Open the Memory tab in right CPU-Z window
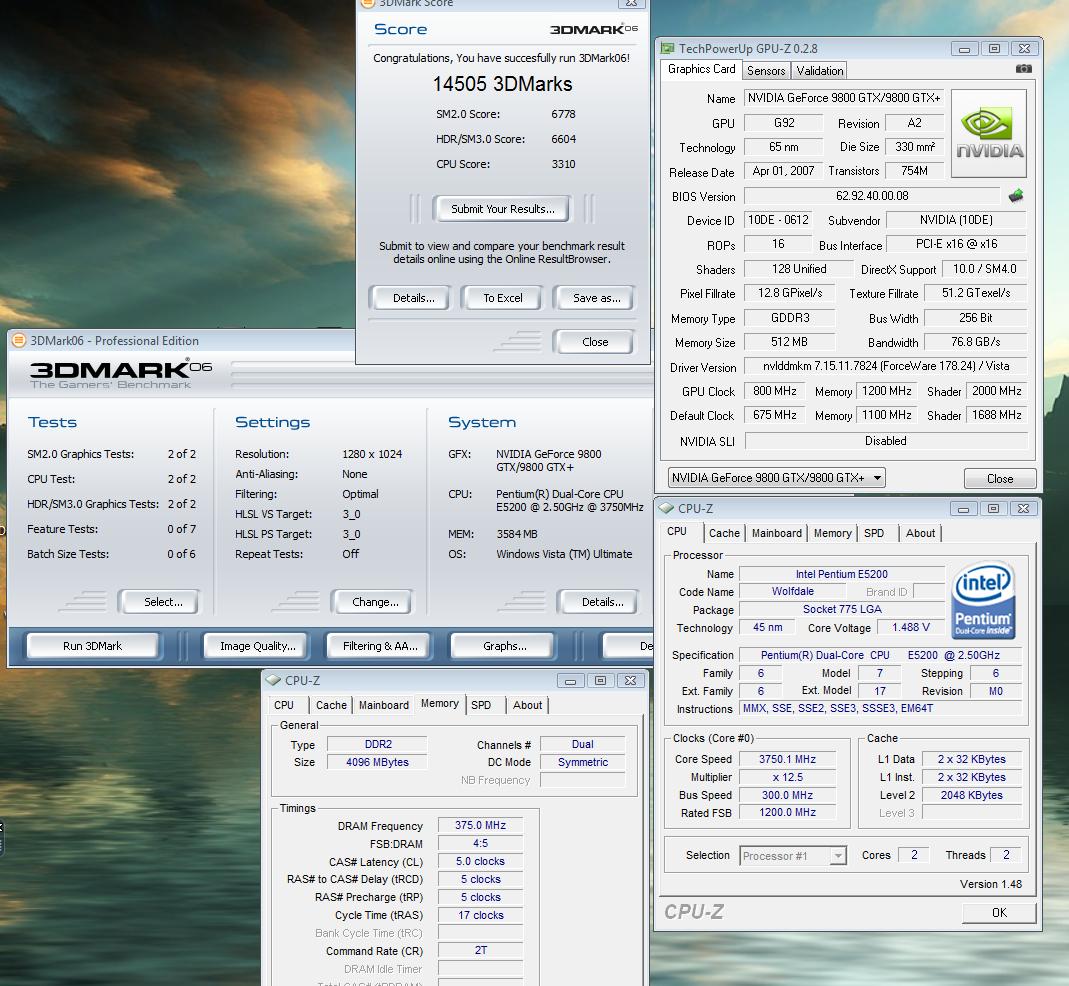 [x=832, y=533]
